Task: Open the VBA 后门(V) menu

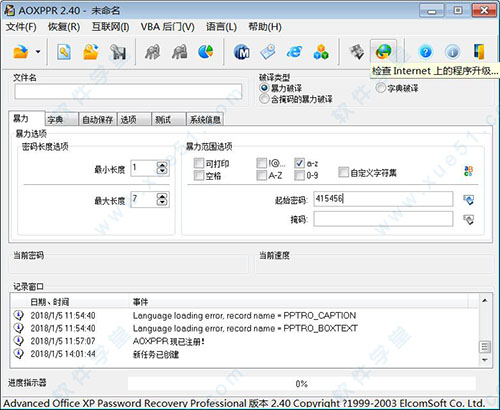Action: click(167, 27)
